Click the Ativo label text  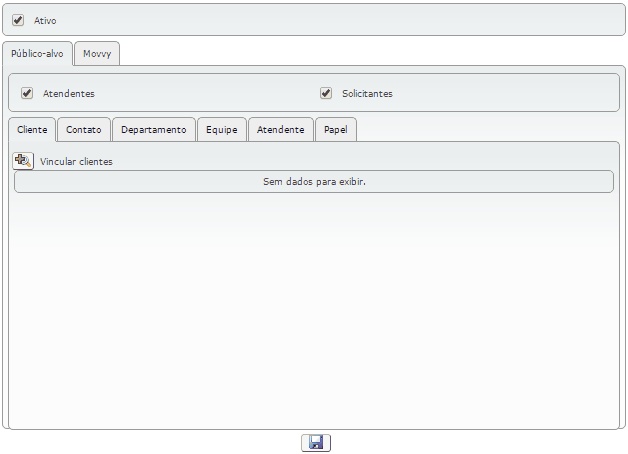pyautogui.click(x=45, y=21)
